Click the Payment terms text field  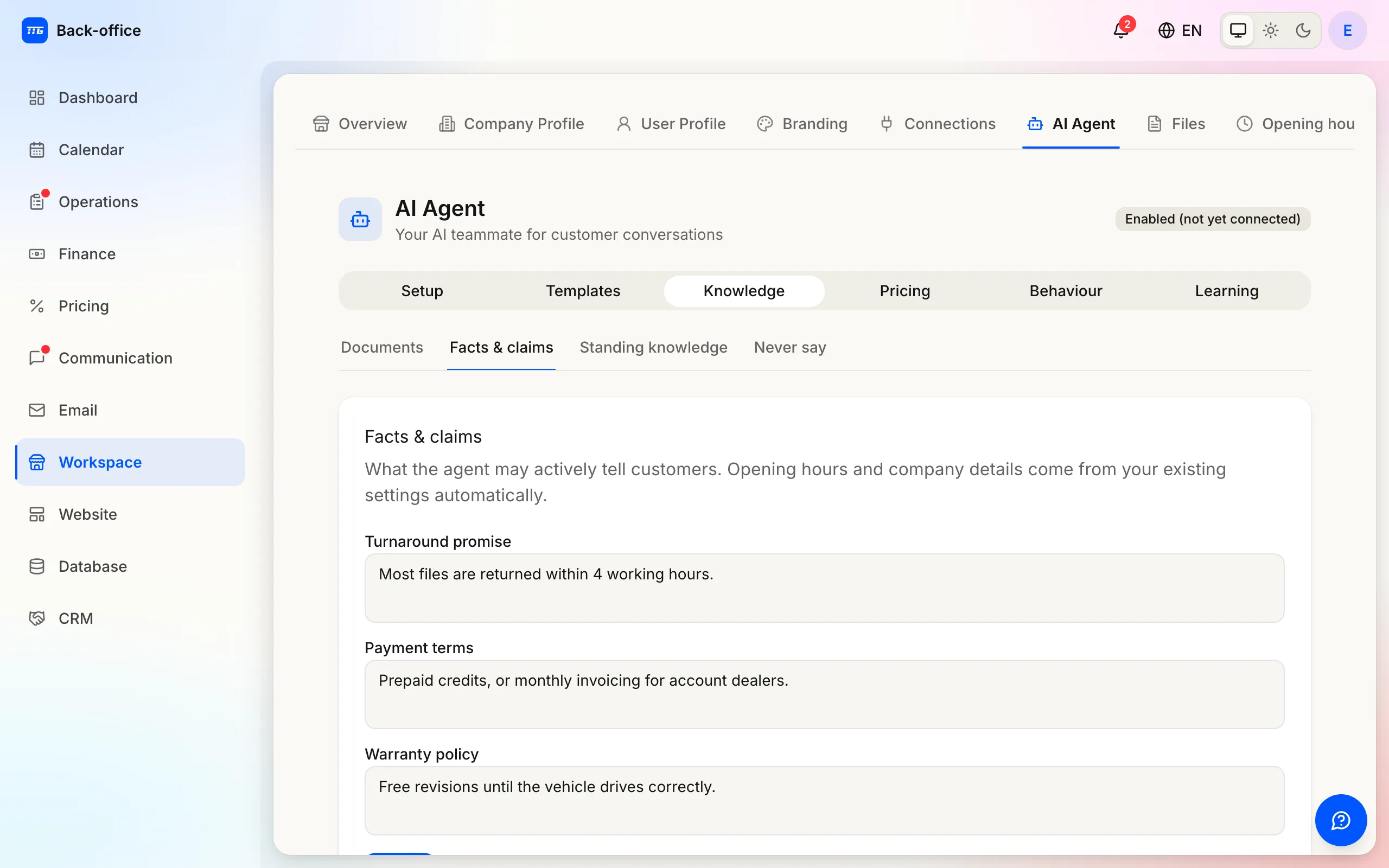(x=824, y=694)
